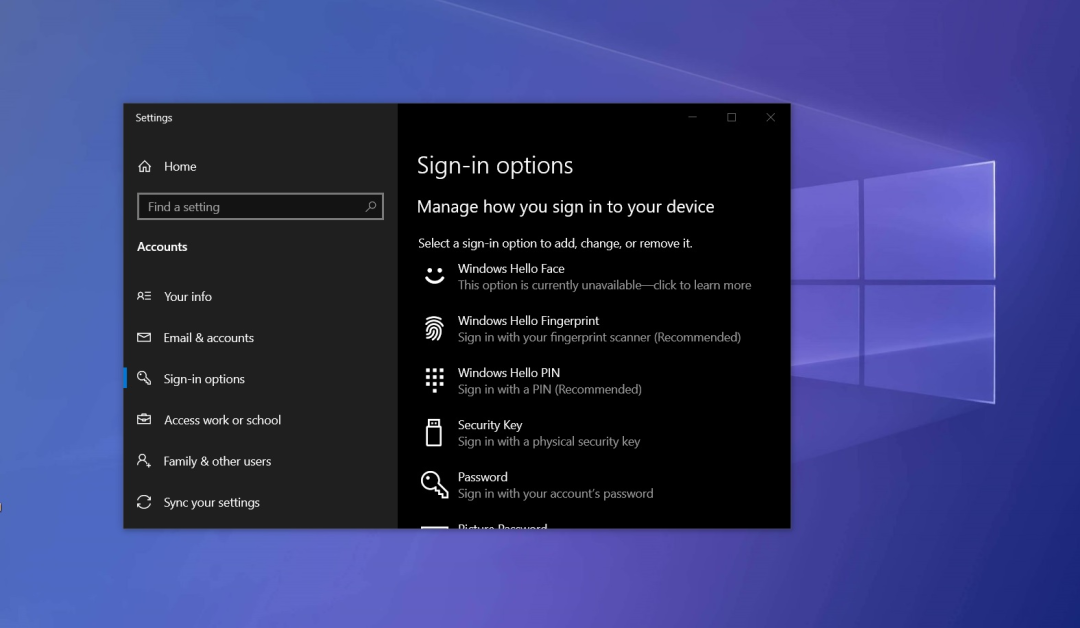The height and width of the screenshot is (628, 1080).
Task: Open Family & other users settings
Action: (217, 461)
